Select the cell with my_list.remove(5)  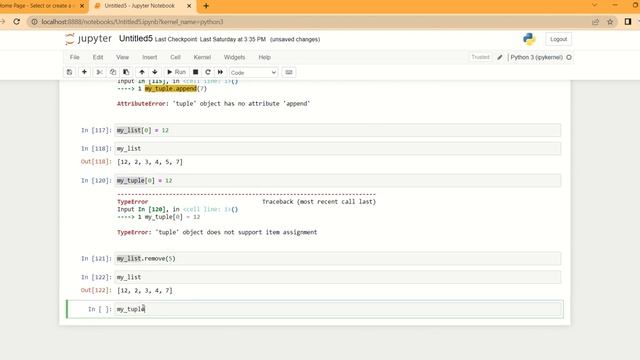point(338,258)
